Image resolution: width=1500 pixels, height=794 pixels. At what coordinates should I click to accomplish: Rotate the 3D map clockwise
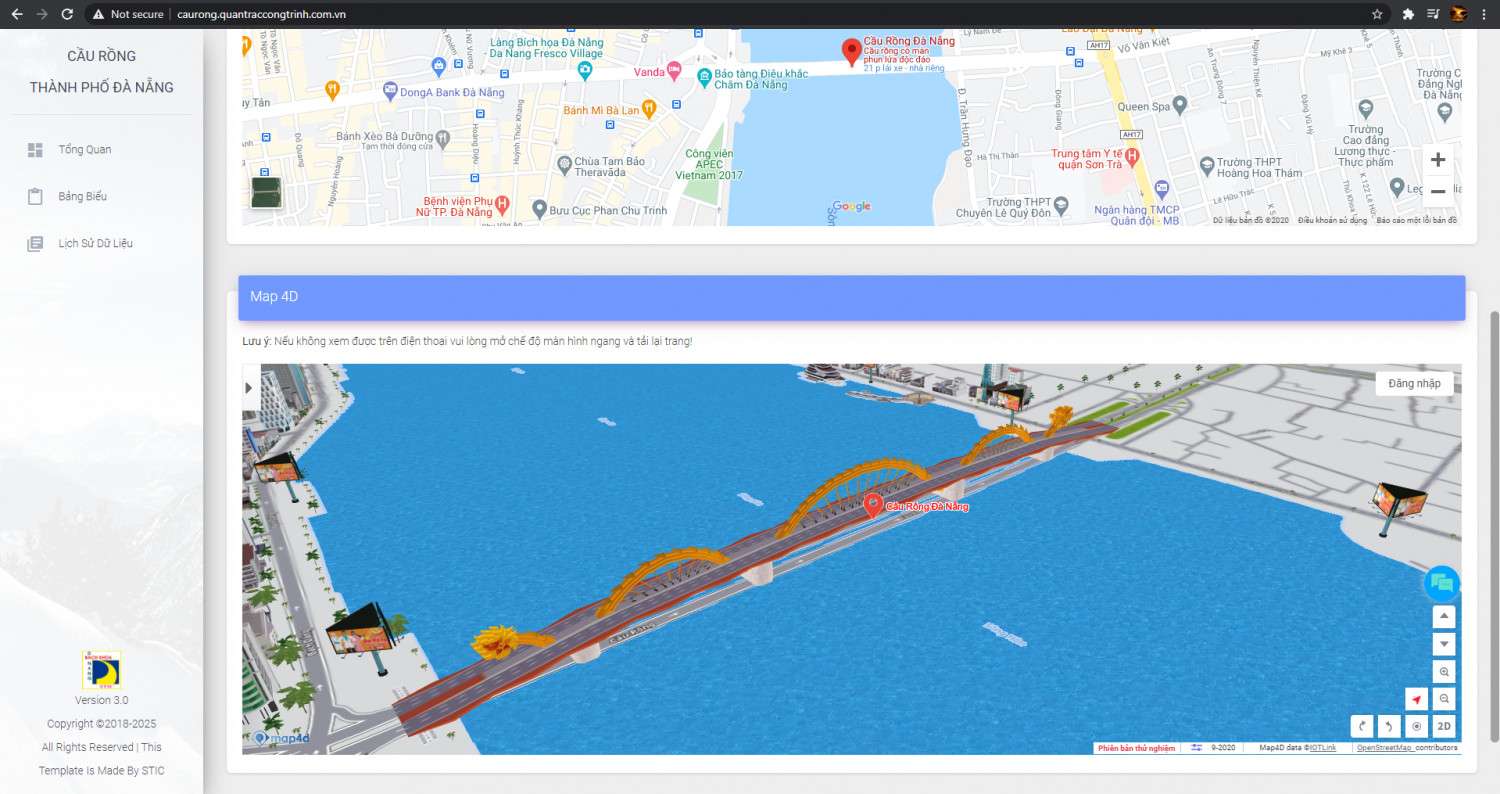tap(1361, 726)
